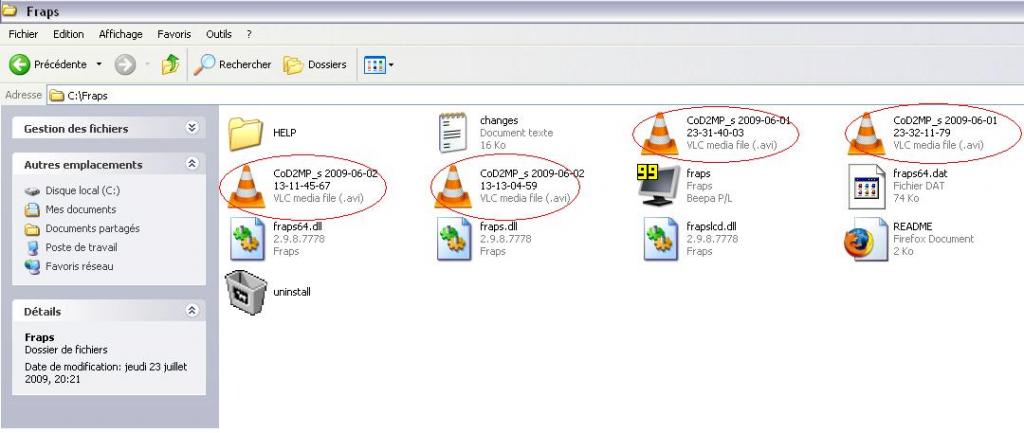Expand the Gestion des fichiers panel

(x=191, y=128)
